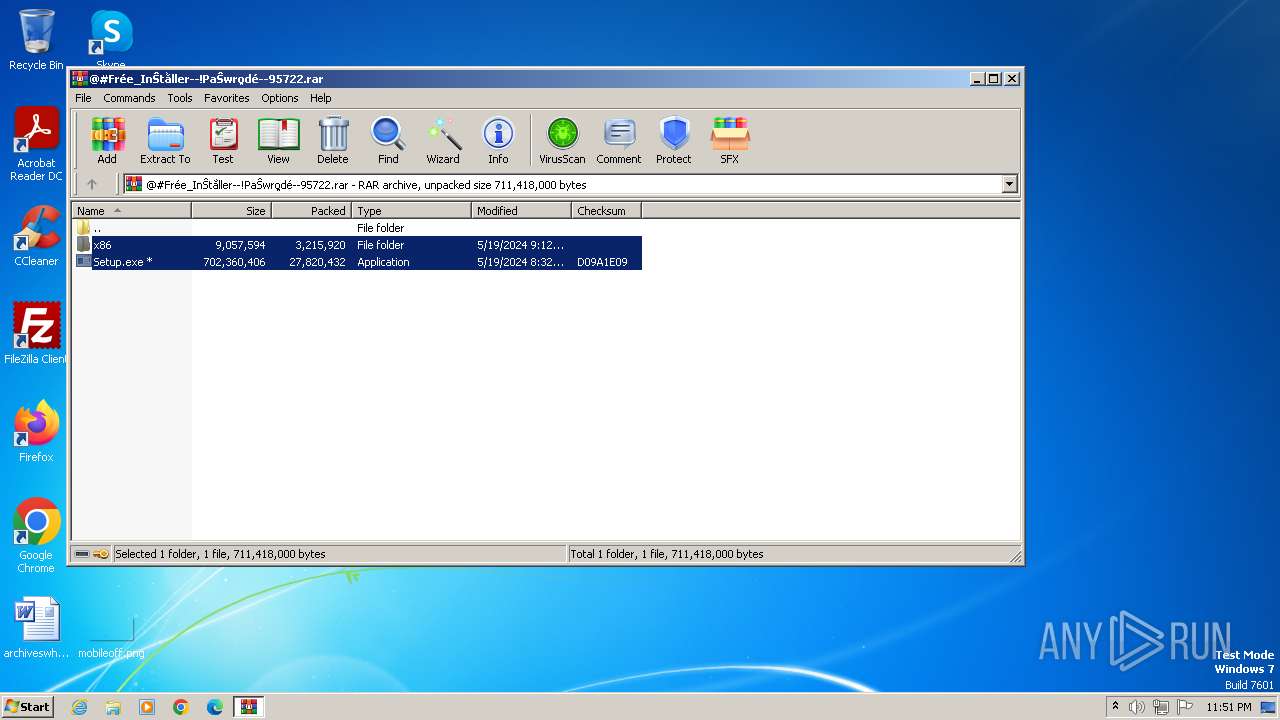Screen dimensions: 1280x720
Task: Click the checksum D09A1E09 cell
Action: (602, 262)
